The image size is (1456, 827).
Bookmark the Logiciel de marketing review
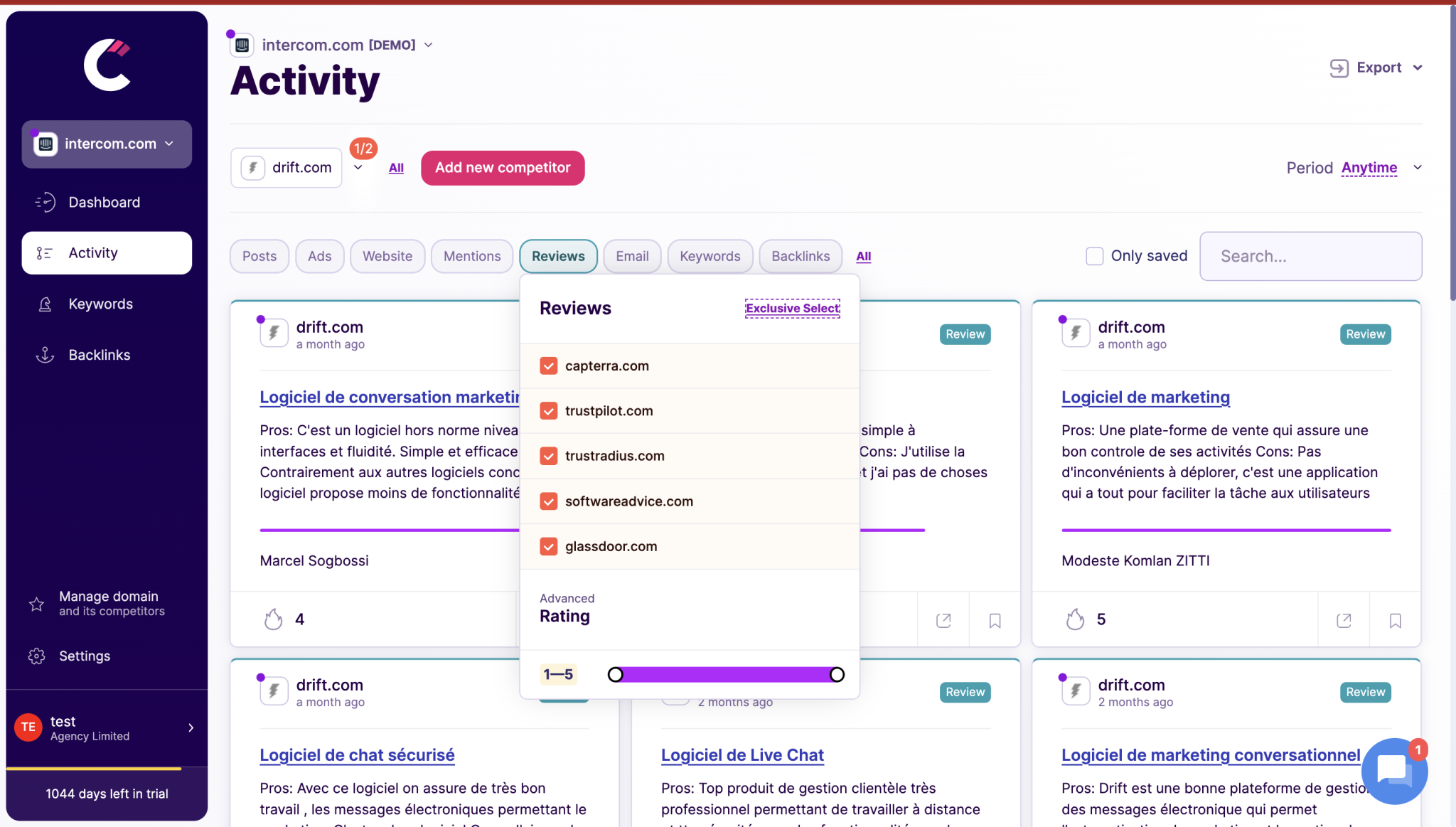click(1395, 620)
